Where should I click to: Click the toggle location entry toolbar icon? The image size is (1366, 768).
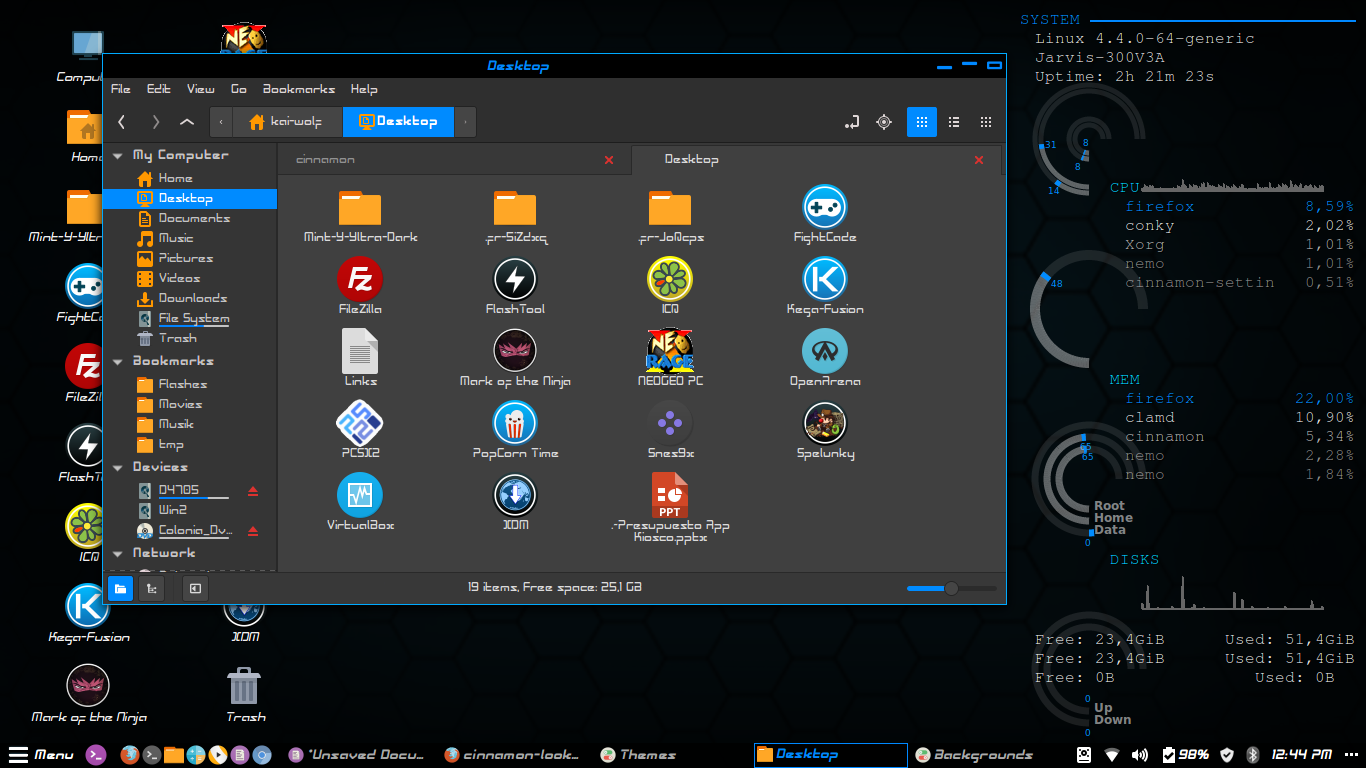[x=852, y=122]
